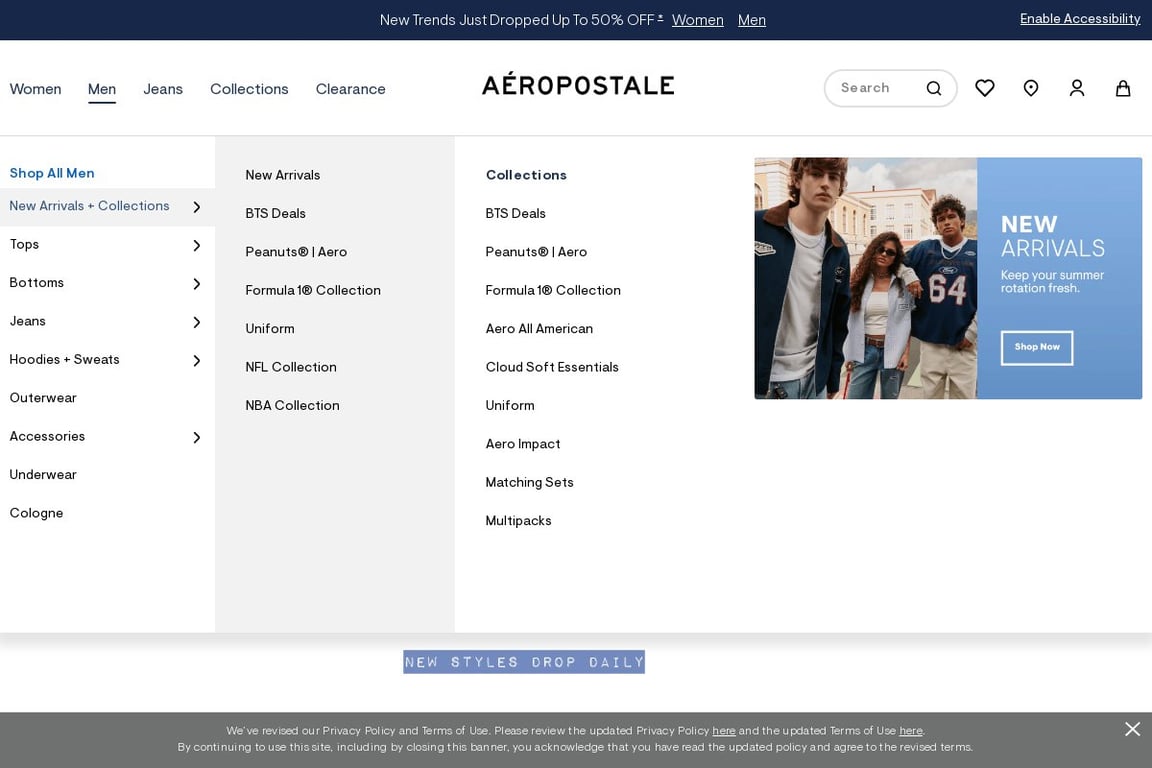Open the Clearance top navigation menu
Image resolution: width=1152 pixels, height=768 pixels.
pos(350,89)
